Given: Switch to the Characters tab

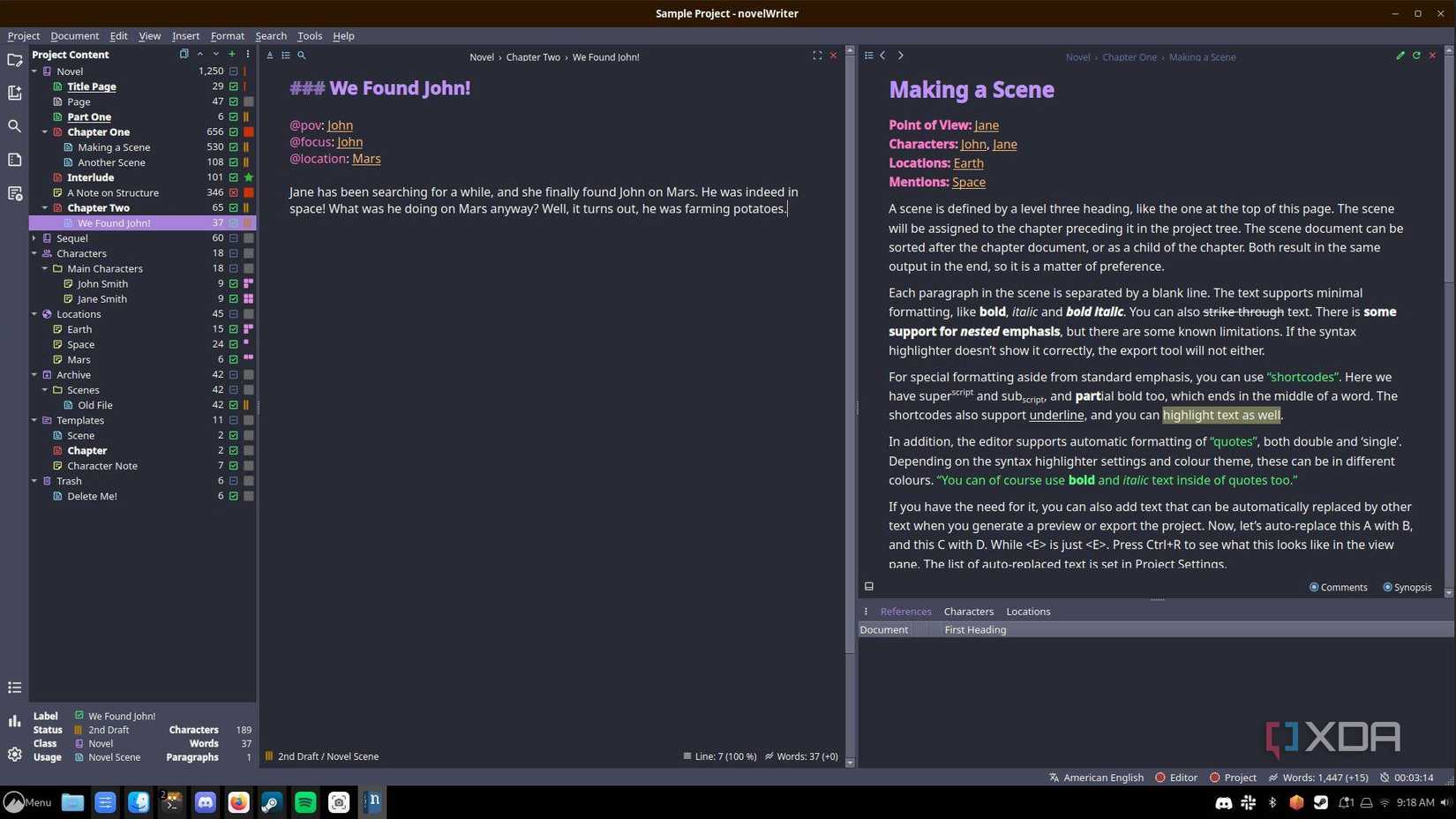Looking at the screenshot, I should point(968,612).
